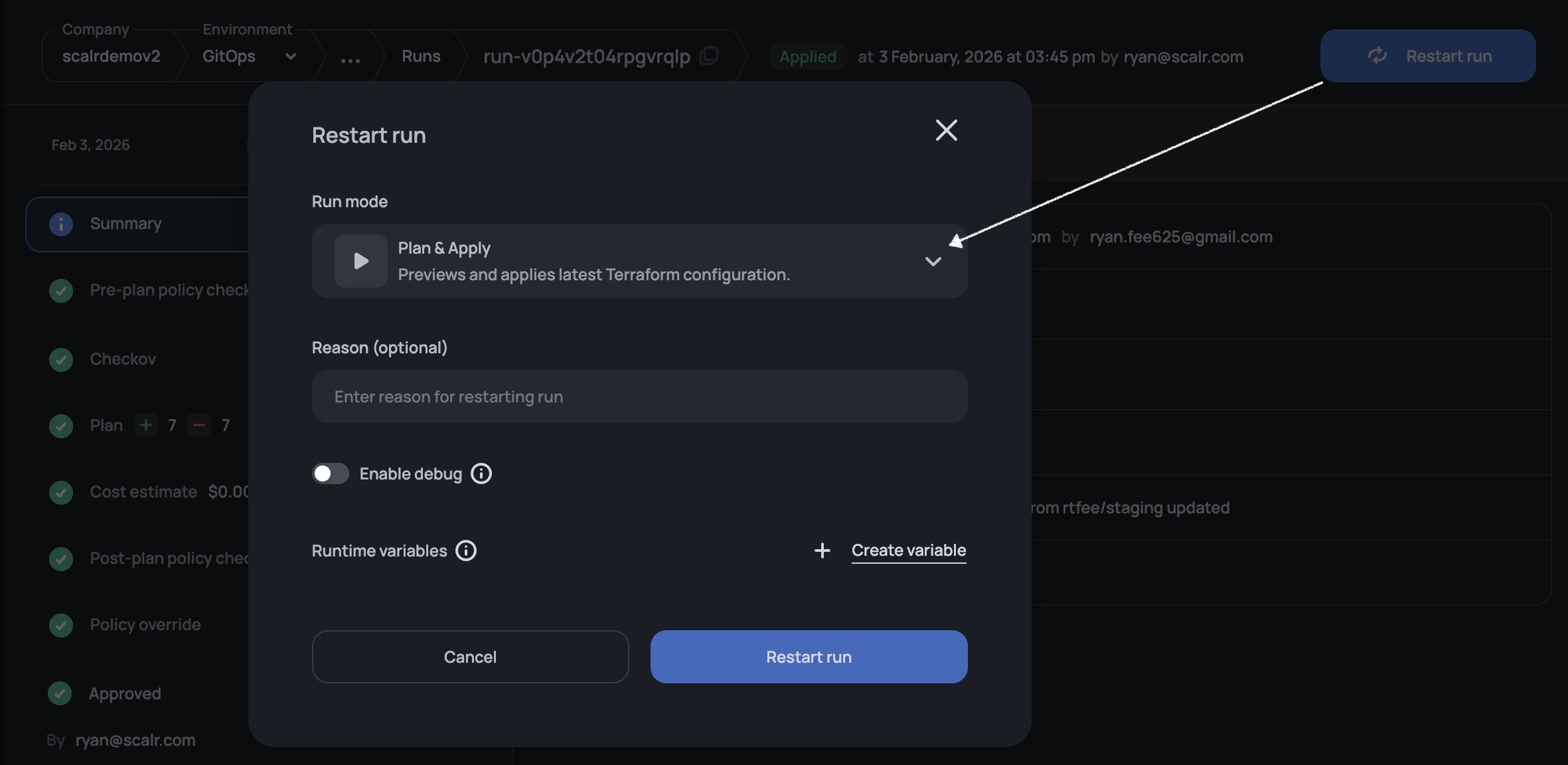1568x765 pixels.
Task: Click the reason for restarting input field
Action: point(639,396)
